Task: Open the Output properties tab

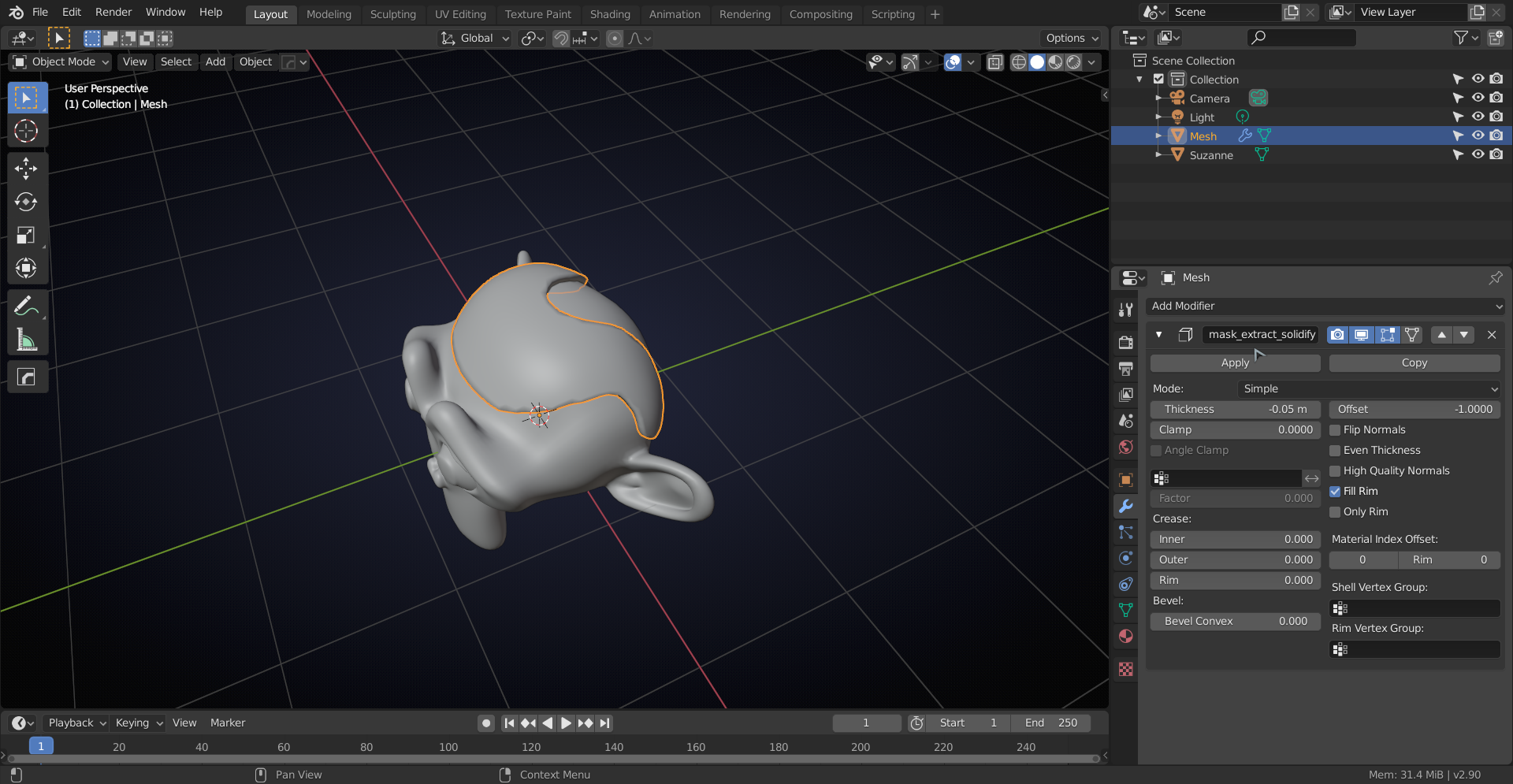Action: click(x=1126, y=368)
